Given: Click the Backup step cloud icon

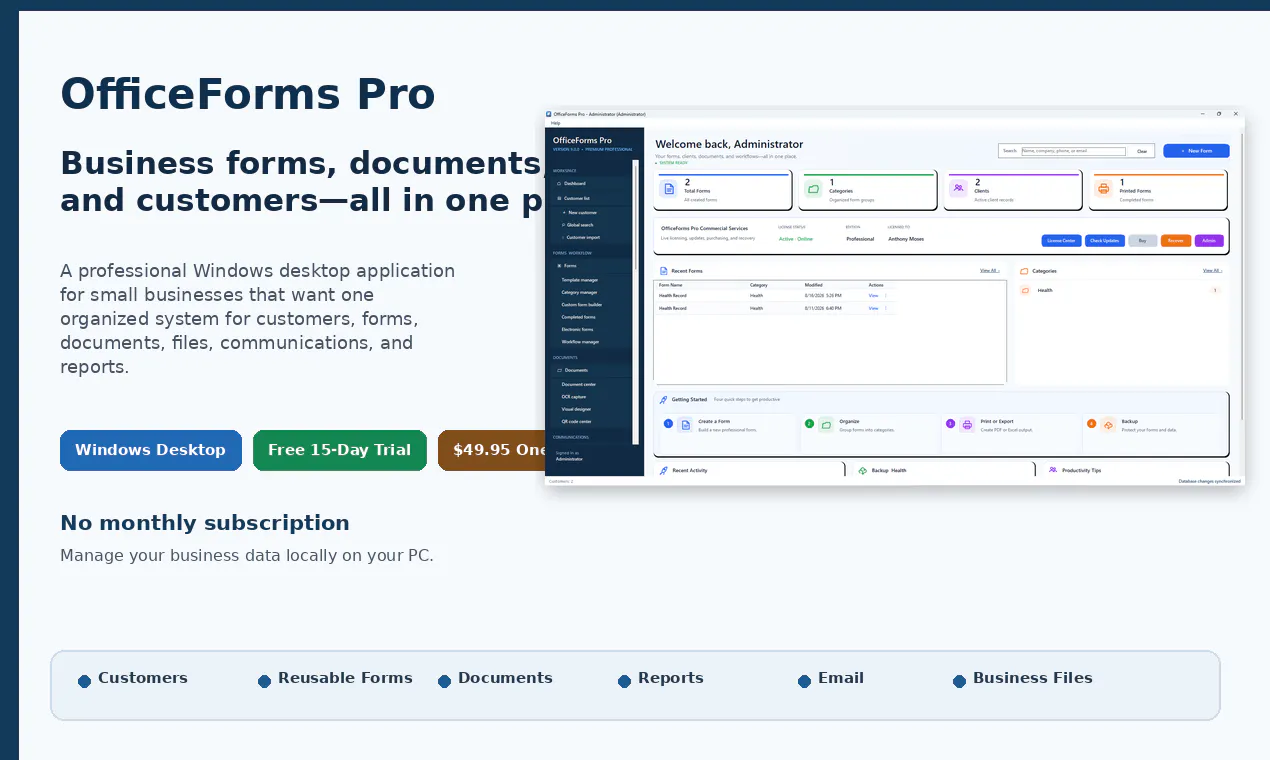Looking at the screenshot, I should [x=1108, y=425].
